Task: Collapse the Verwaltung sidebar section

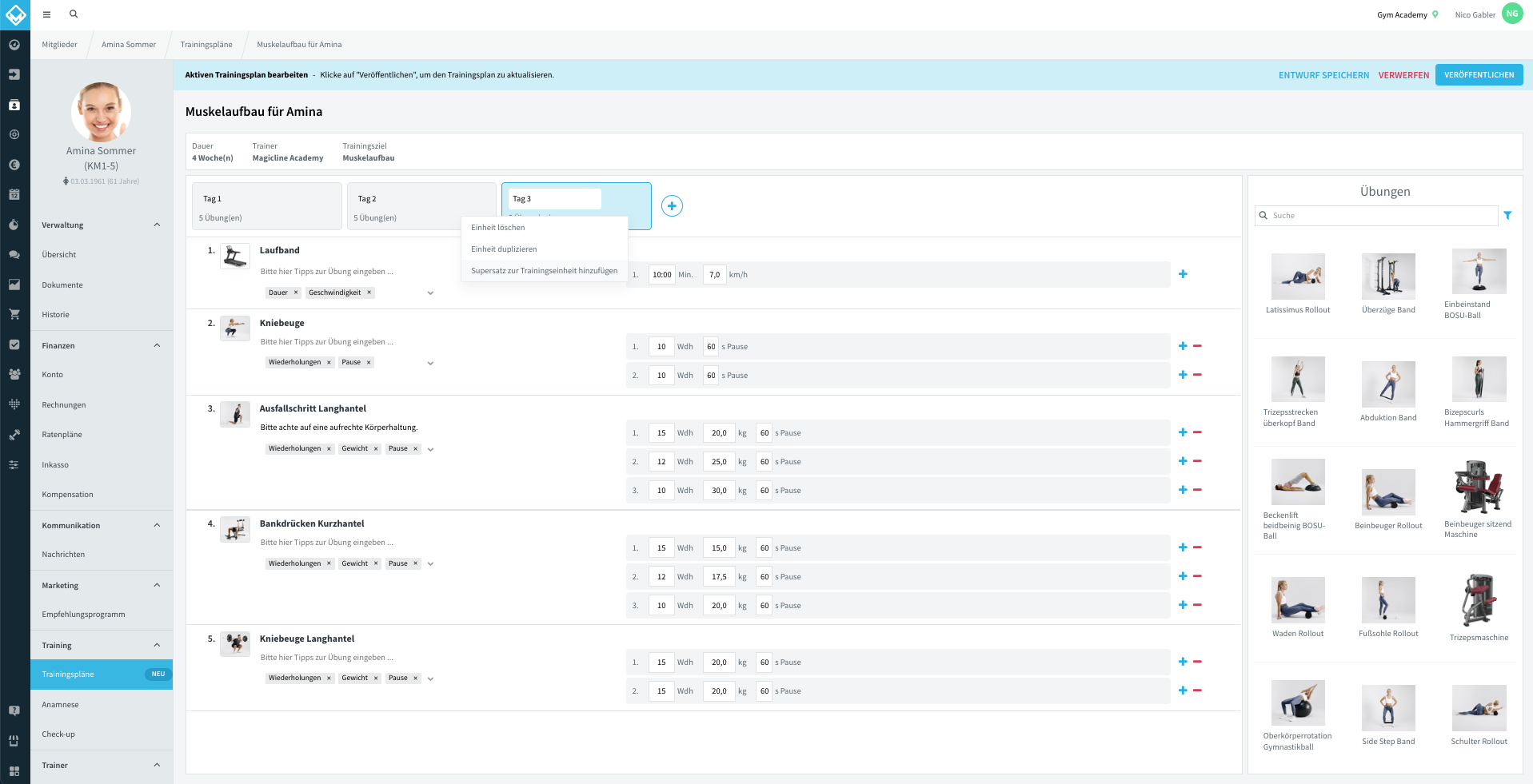Action: click(x=157, y=225)
